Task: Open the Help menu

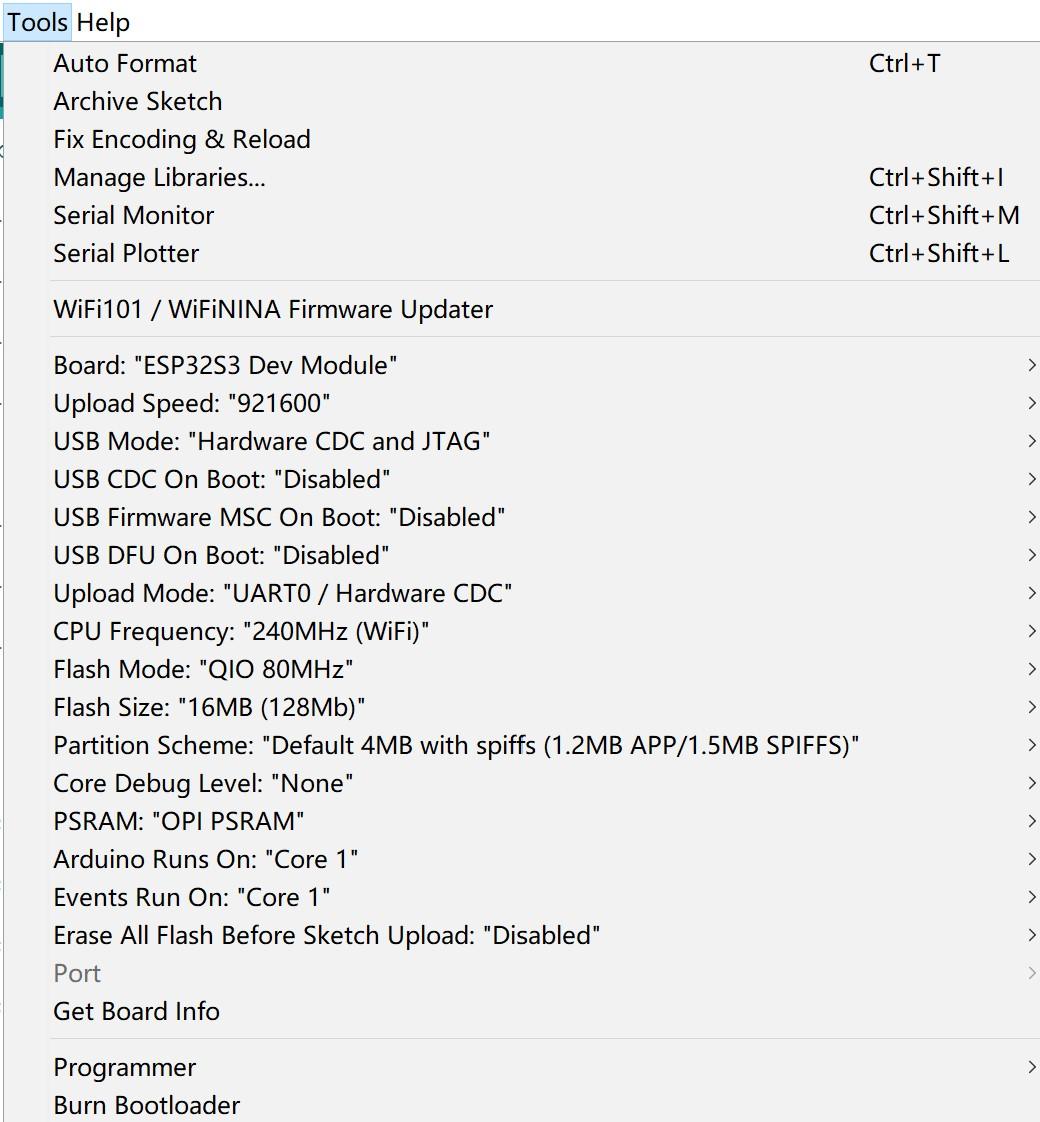Action: coord(103,22)
